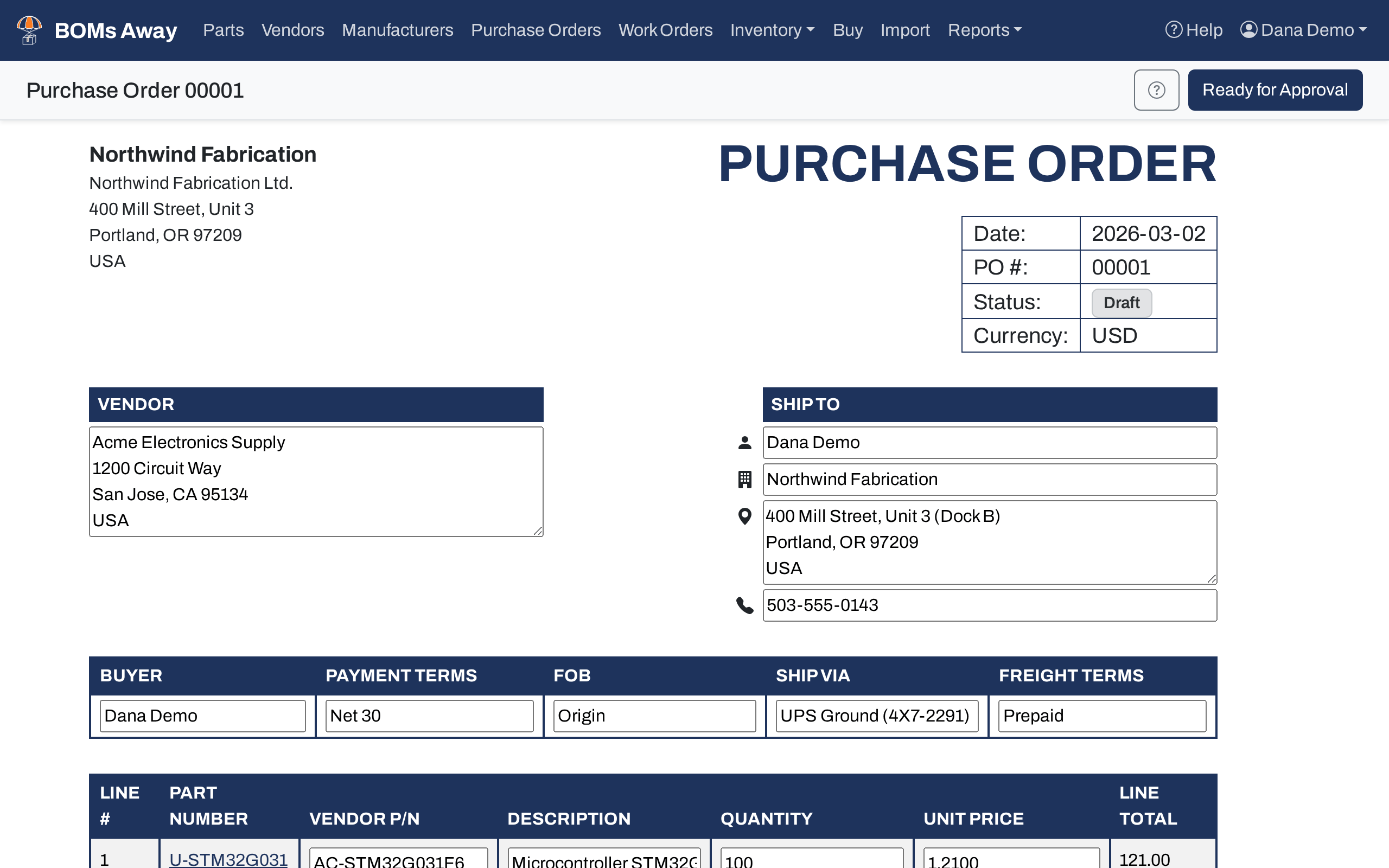Viewport: 1389px width, 868px height.
Task: Click the Ship To company name field
Action: [x=990, y=480]
